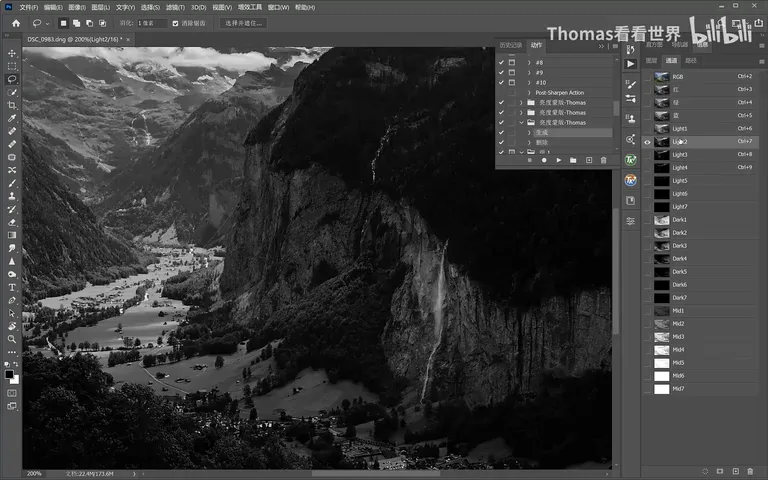Select the Light3 channel row
This screenshot has width=768, height=480.
(x=702, y=155)
